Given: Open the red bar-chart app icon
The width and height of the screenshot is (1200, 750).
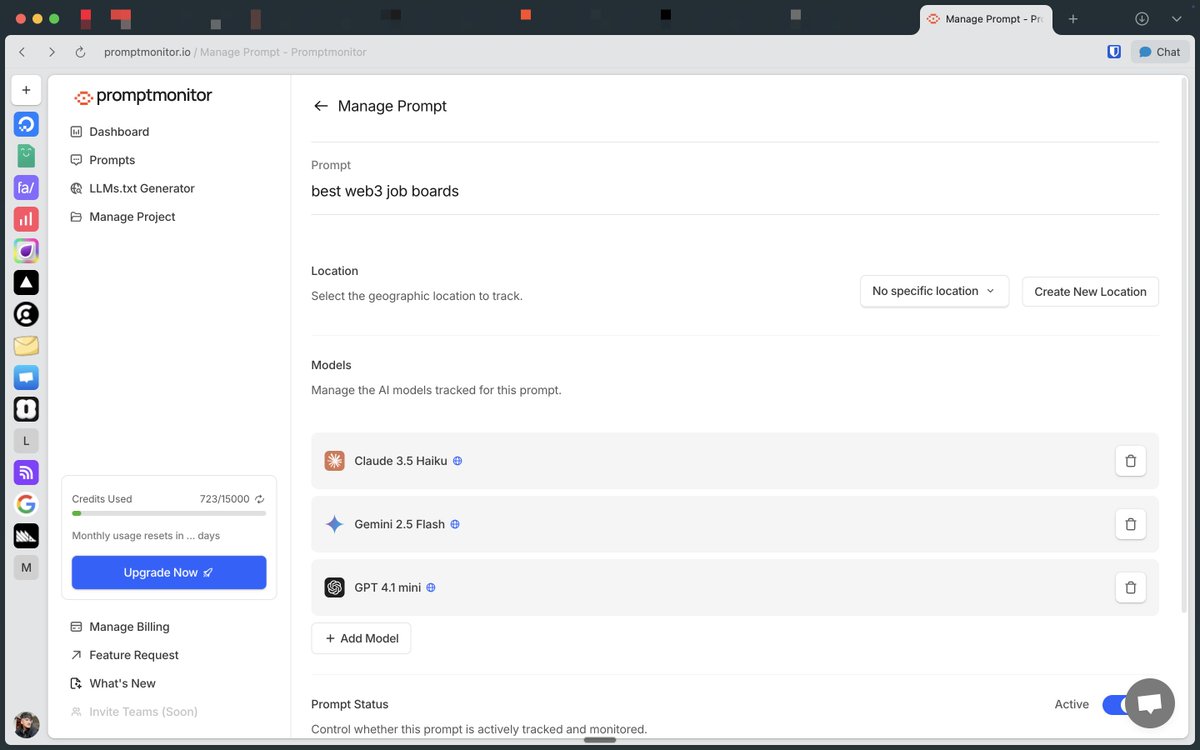Looking at the screenshot, I should (26, 219).
